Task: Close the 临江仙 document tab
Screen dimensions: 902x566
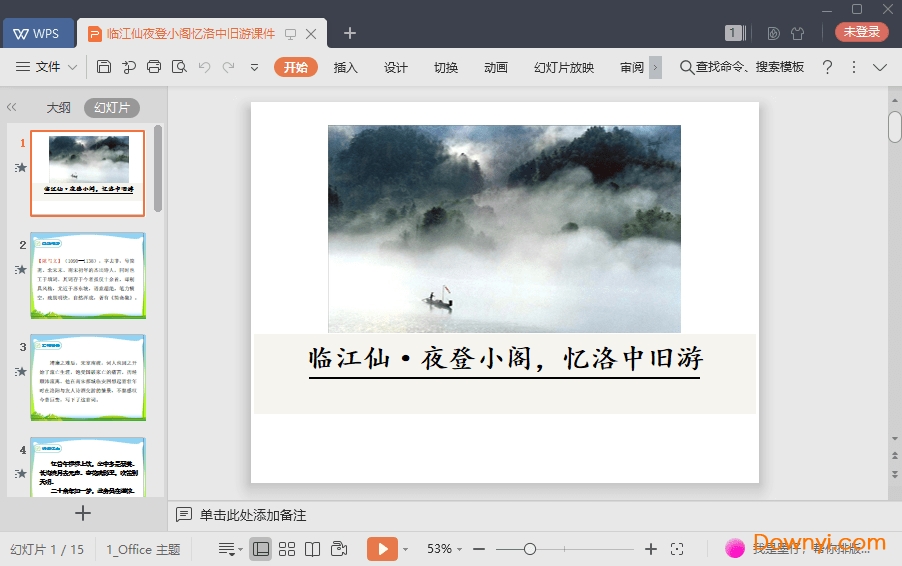Action: 311,34
